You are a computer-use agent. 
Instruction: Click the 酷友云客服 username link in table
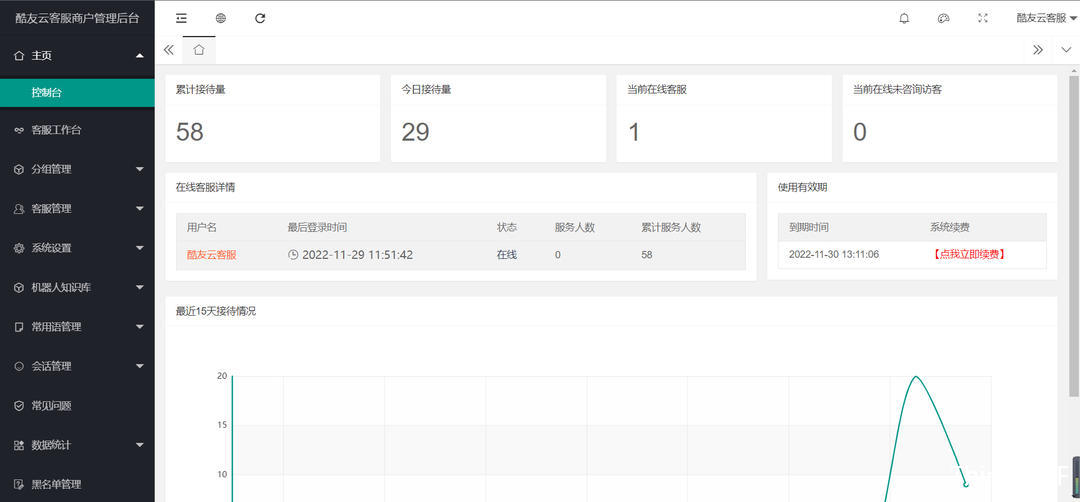211,255
